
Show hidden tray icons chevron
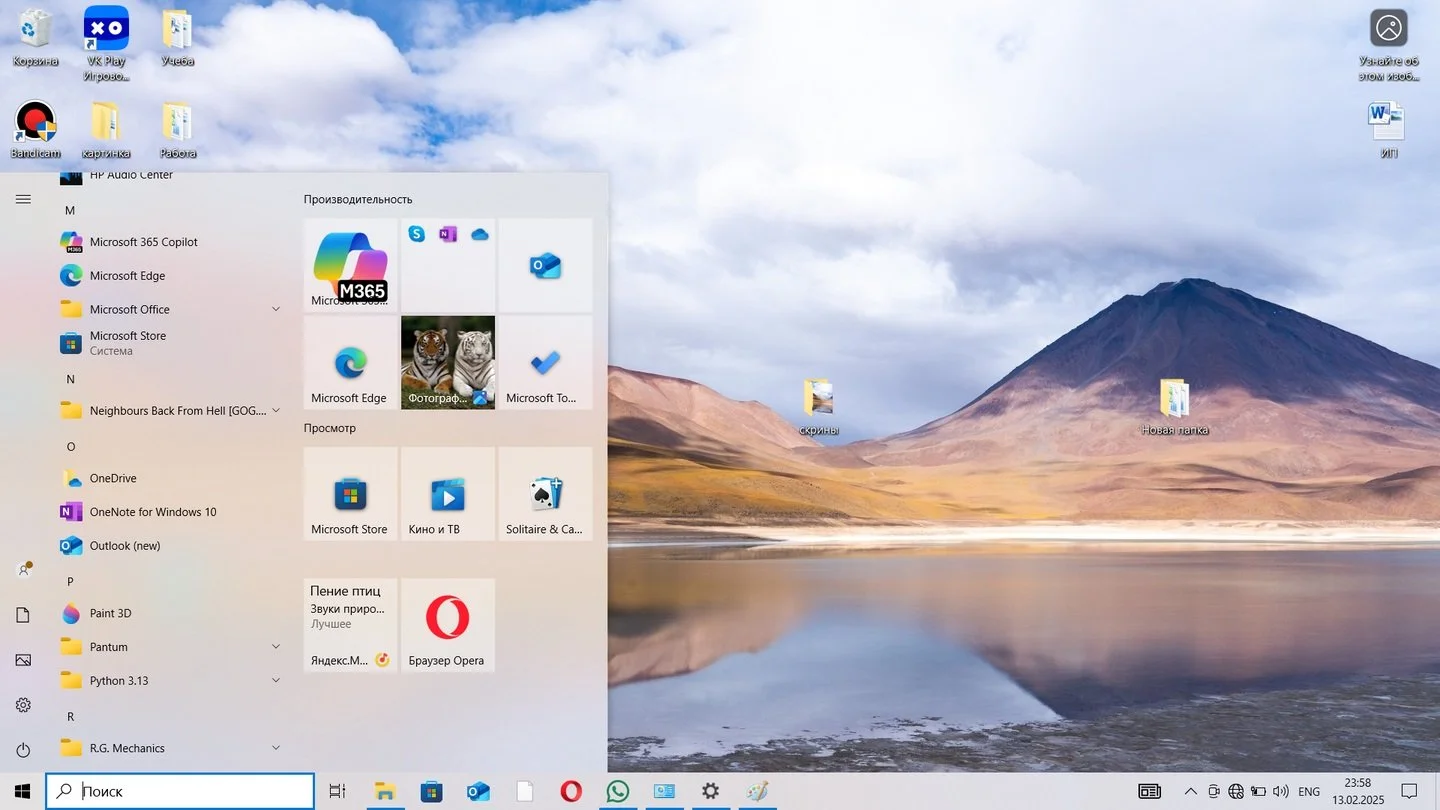pyautogui.click(x=1190, y=791)
